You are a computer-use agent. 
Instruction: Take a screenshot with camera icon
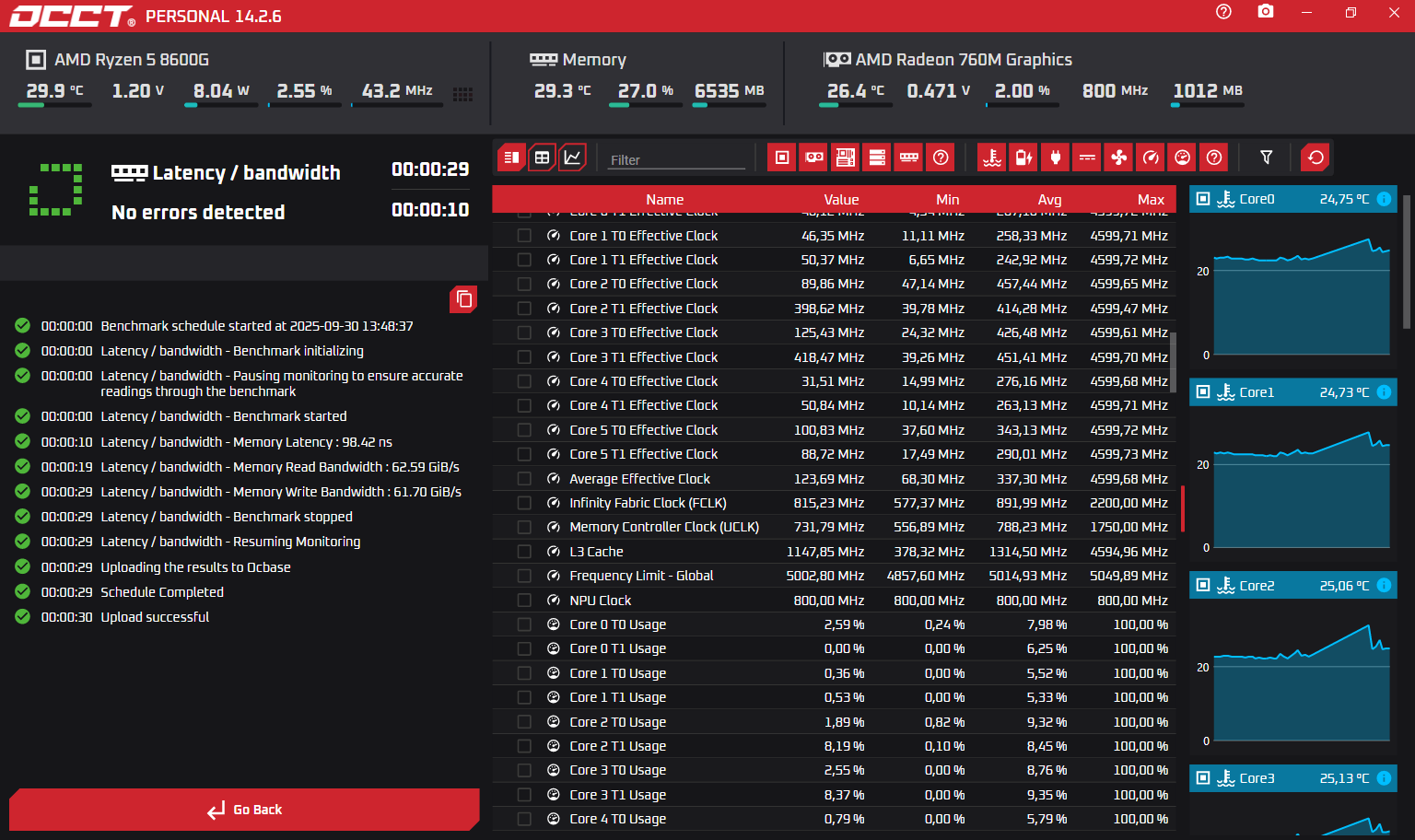1266,12
